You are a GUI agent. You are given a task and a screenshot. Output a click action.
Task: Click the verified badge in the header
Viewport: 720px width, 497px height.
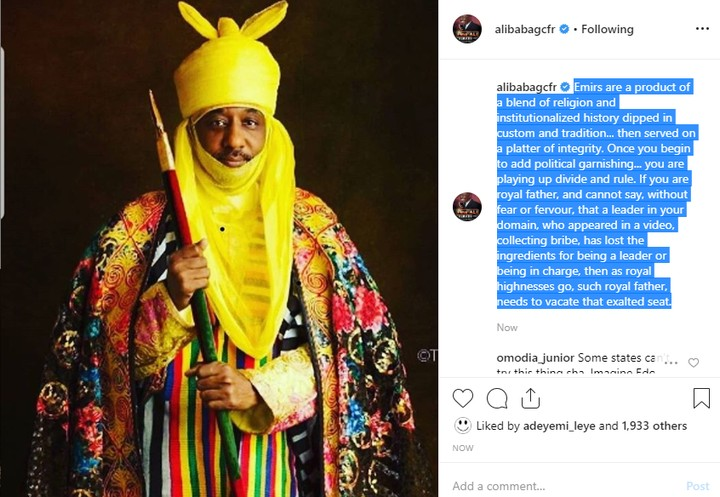[x=565, y=30]
